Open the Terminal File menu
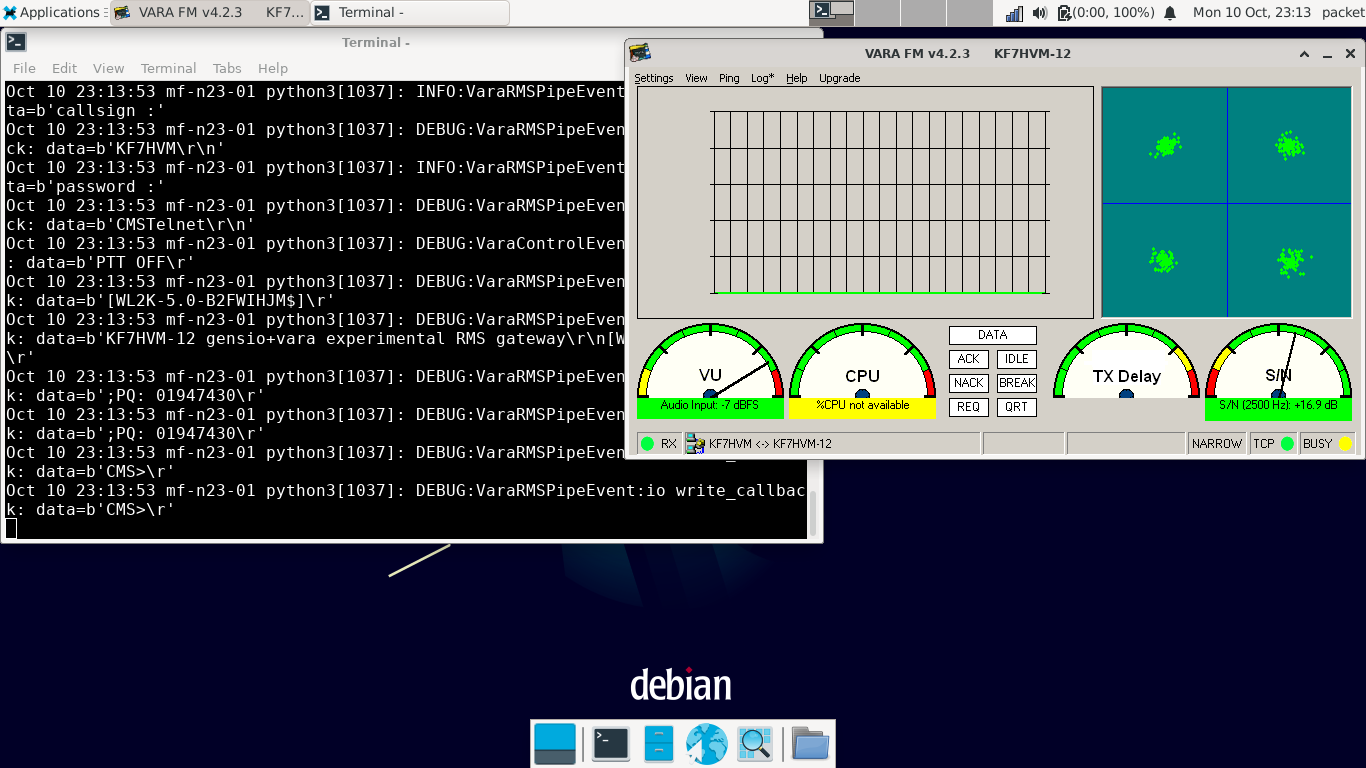Screen dimensions: 1366x768 (24, 68)
